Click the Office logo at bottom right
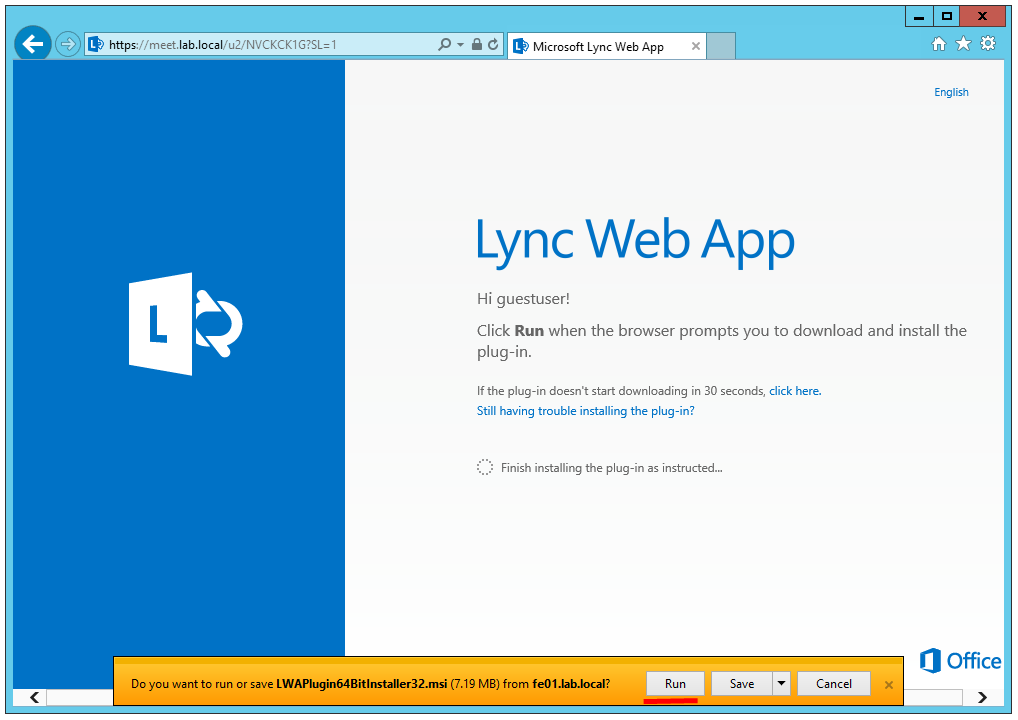1018x720 pixels. 960,661
